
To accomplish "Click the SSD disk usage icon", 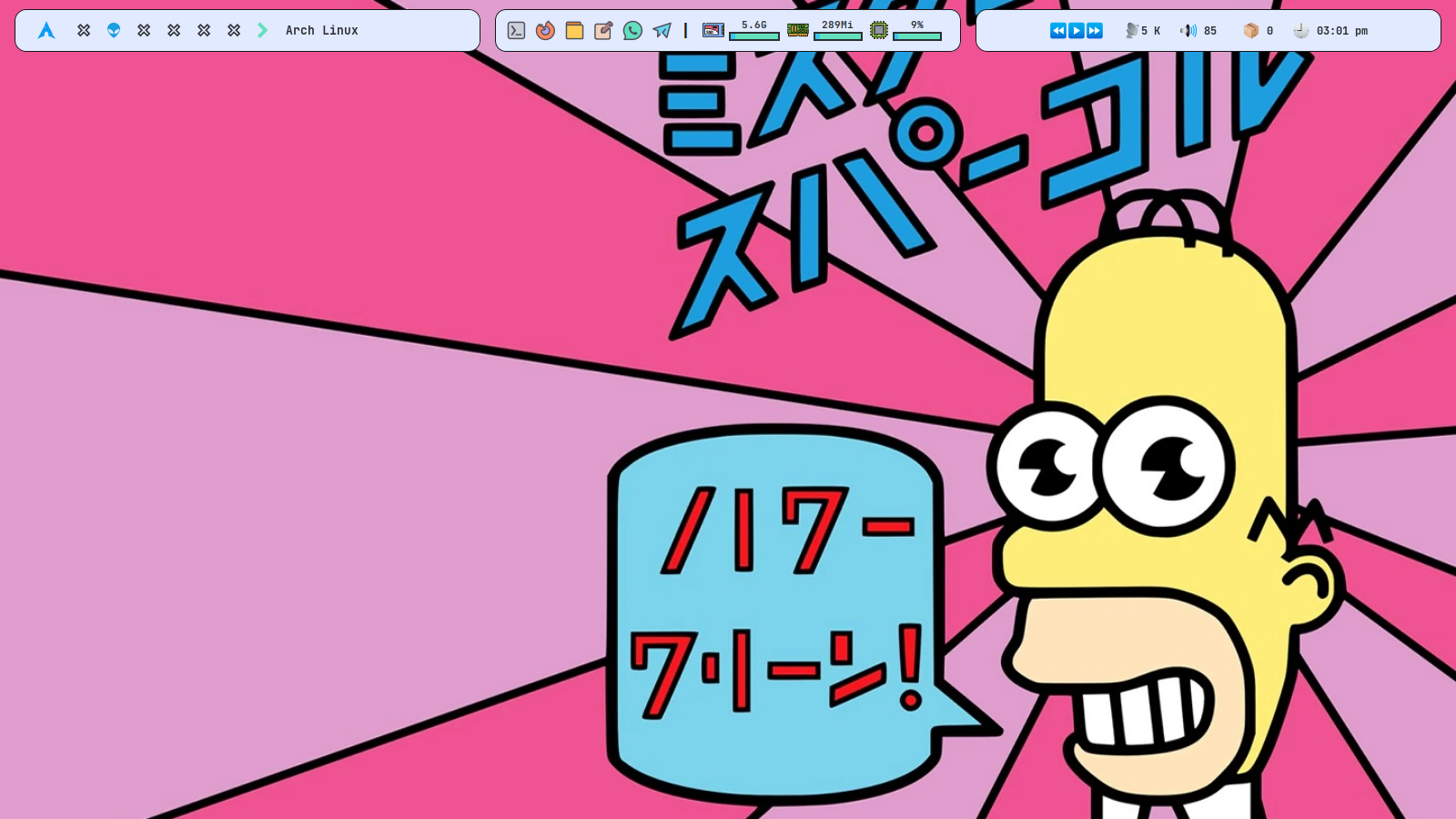I will coord(713,31).
